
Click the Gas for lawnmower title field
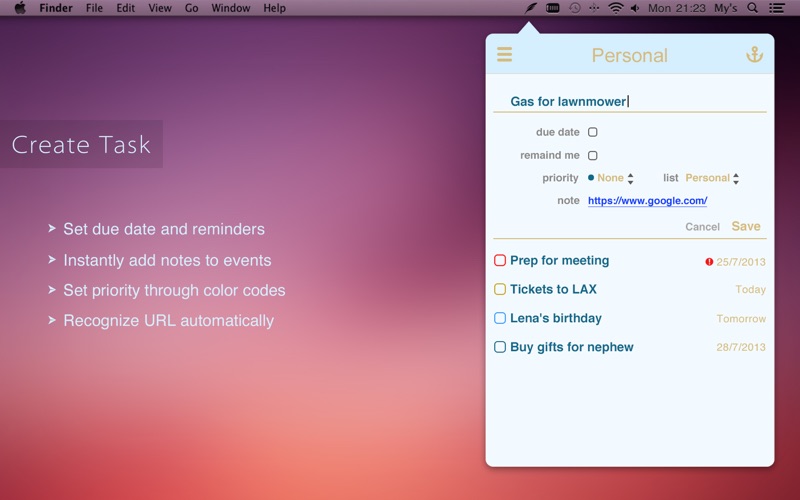630,101
